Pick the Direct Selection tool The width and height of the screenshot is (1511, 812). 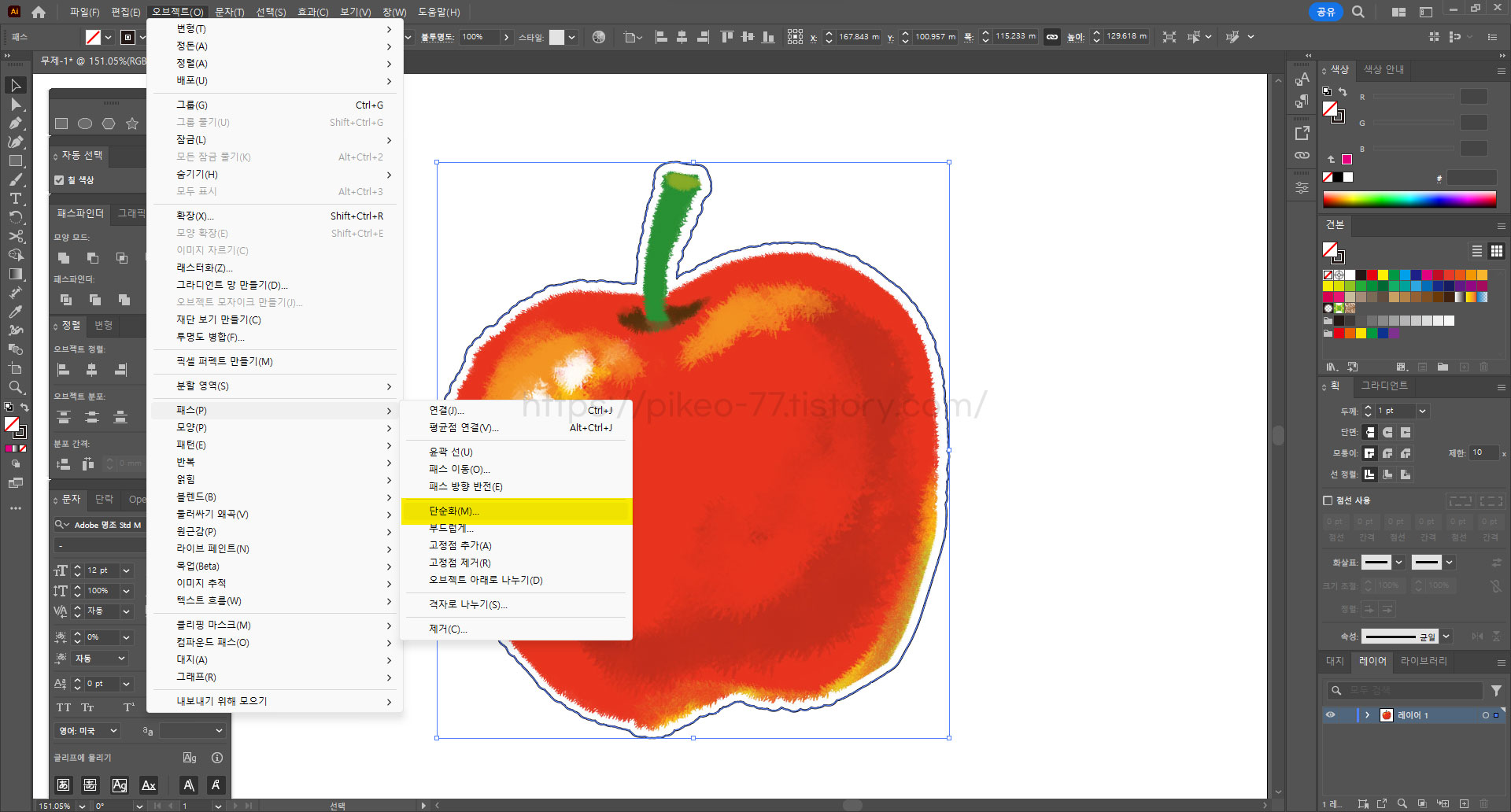pos(15,104)
